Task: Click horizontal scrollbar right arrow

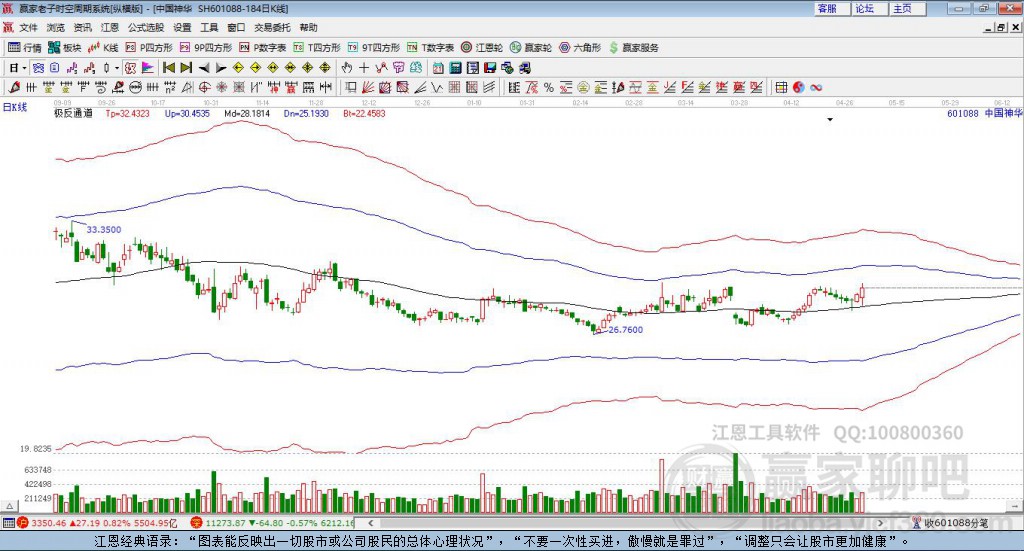Action: point(880,523)
